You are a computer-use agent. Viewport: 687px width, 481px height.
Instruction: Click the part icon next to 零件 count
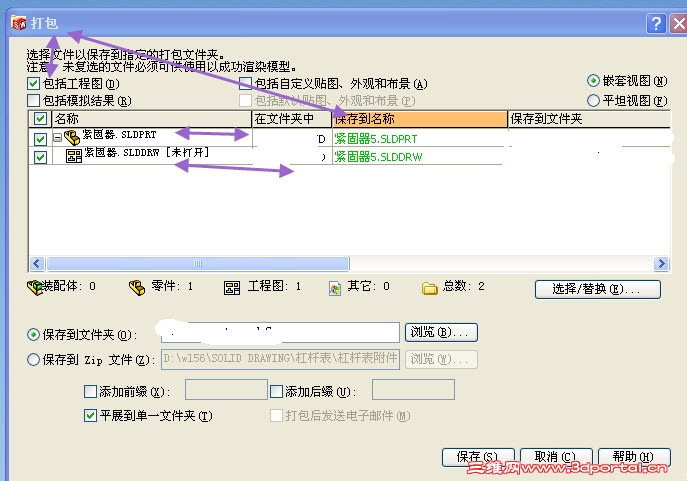click(137, 287)
